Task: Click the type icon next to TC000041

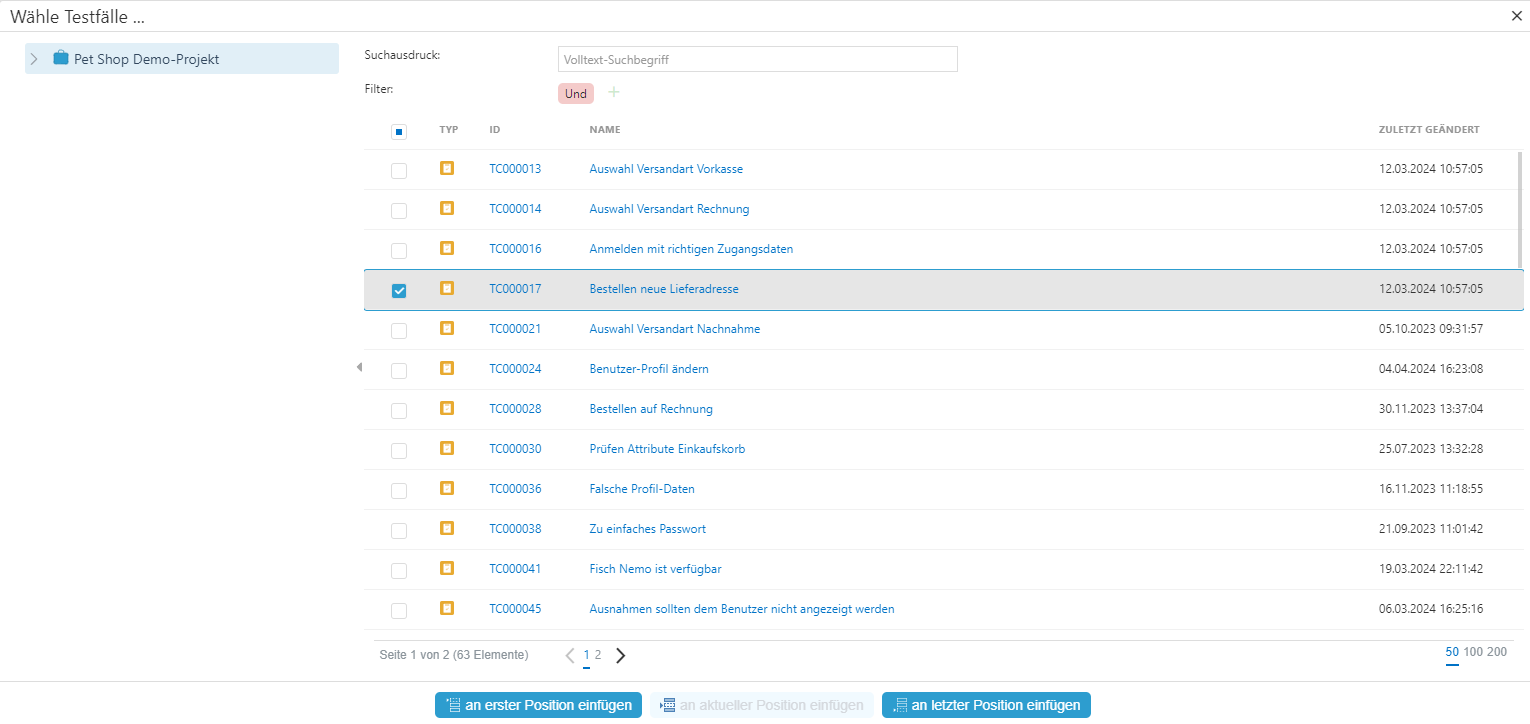Action: point(447,568)
